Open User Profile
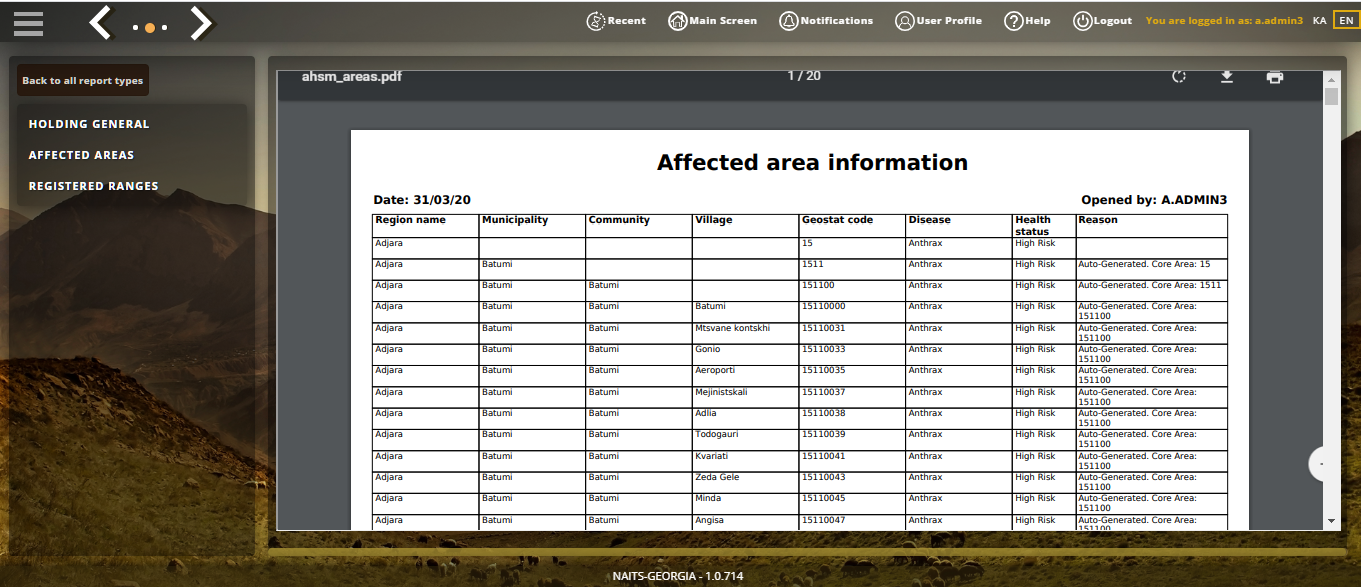This screenshot has height=587, width=1361. point(938,21)
